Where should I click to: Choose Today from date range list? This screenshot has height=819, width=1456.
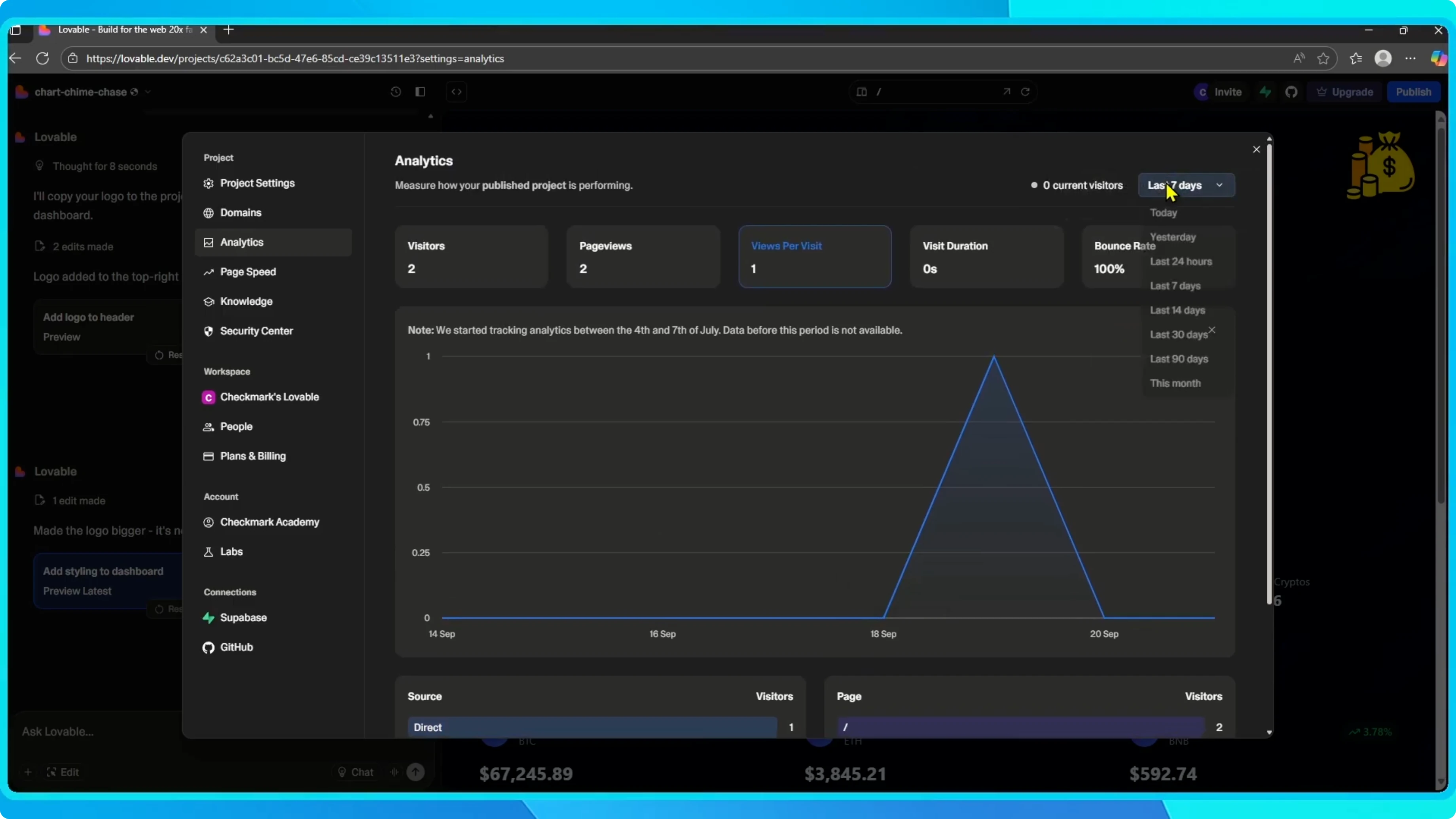1163,213
